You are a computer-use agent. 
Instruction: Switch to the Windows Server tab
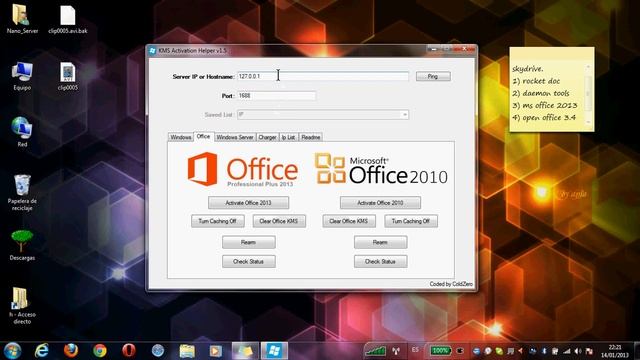(235, 137)
